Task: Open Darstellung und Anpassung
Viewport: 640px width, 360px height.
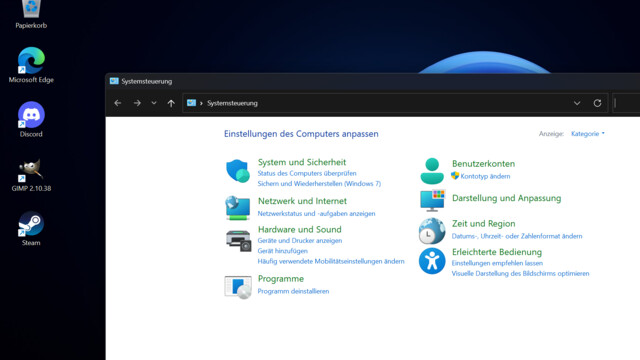Action: click(x=507, y=198)
